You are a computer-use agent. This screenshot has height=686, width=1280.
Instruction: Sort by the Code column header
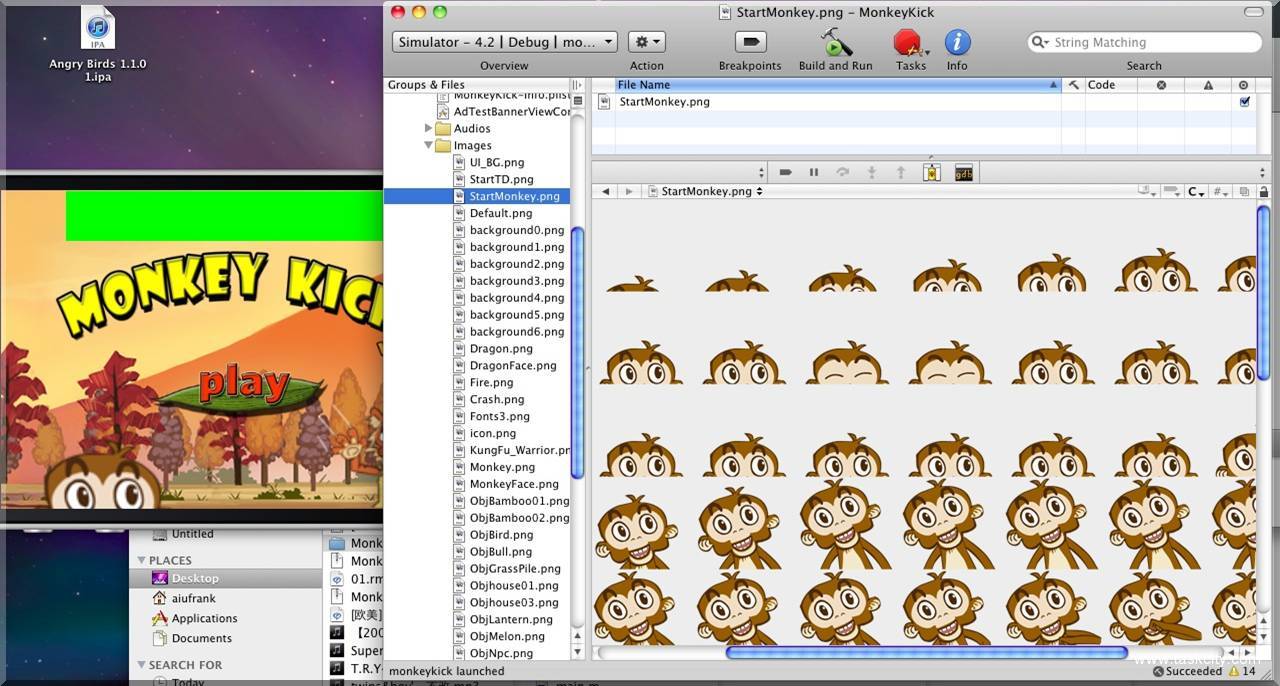click(1111, 85)
